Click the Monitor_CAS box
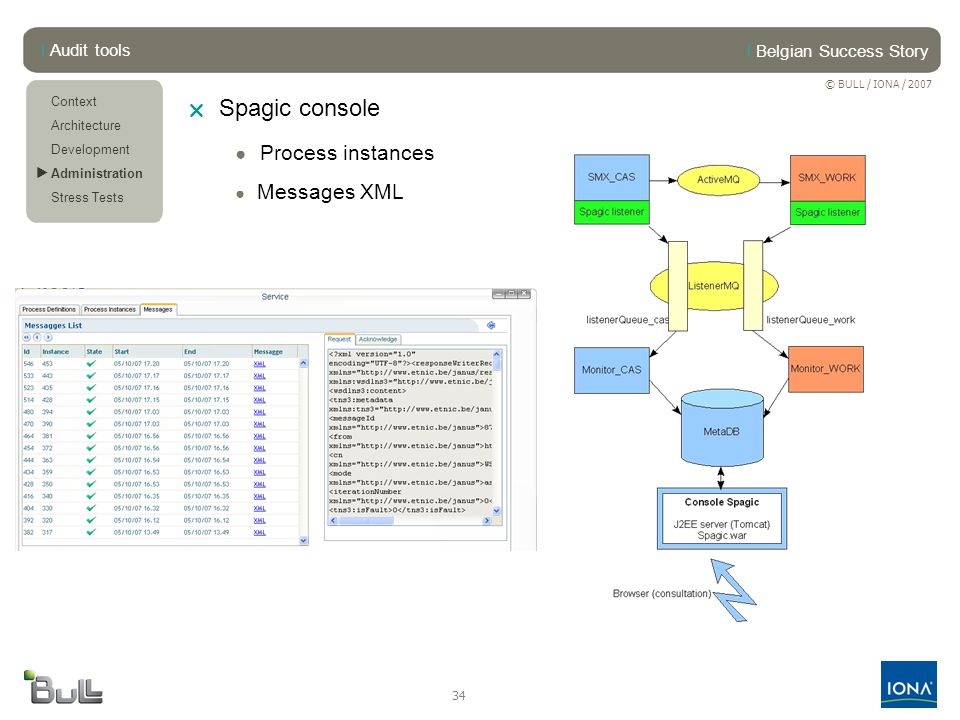The width and height of the screenshot is (960, 720). (612, 370)
